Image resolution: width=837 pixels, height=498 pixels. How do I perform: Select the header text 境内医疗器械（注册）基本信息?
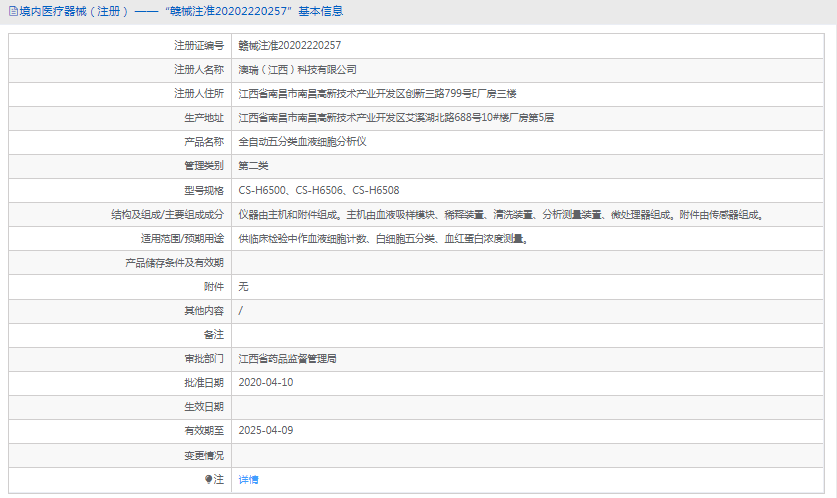(x=181, y=11)
